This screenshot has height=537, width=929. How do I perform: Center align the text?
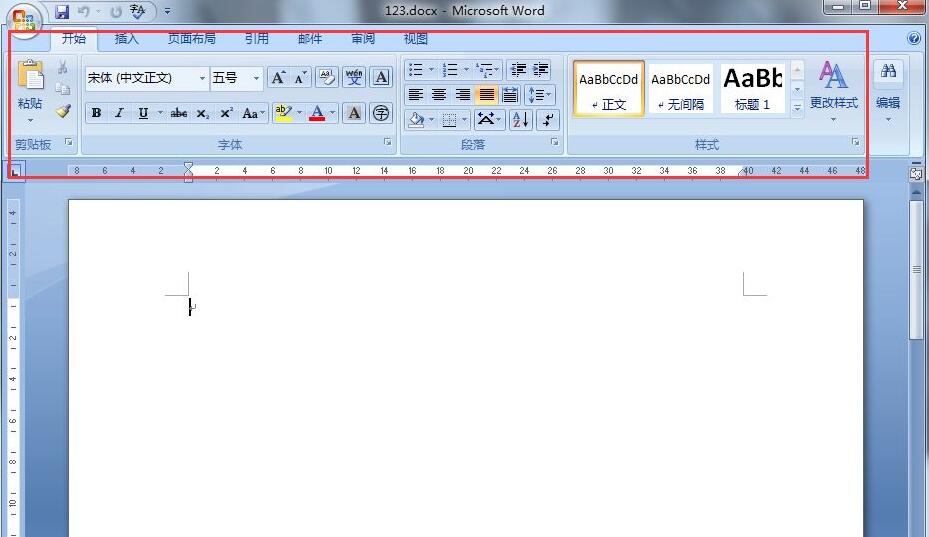point(438,94)
